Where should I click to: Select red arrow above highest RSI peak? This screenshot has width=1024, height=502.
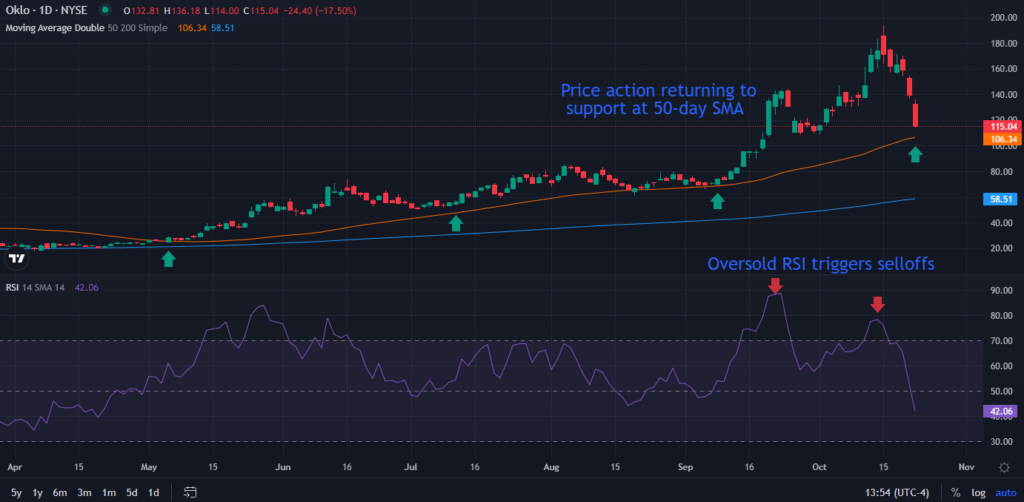pyautogui.click(x=774, y=287)
